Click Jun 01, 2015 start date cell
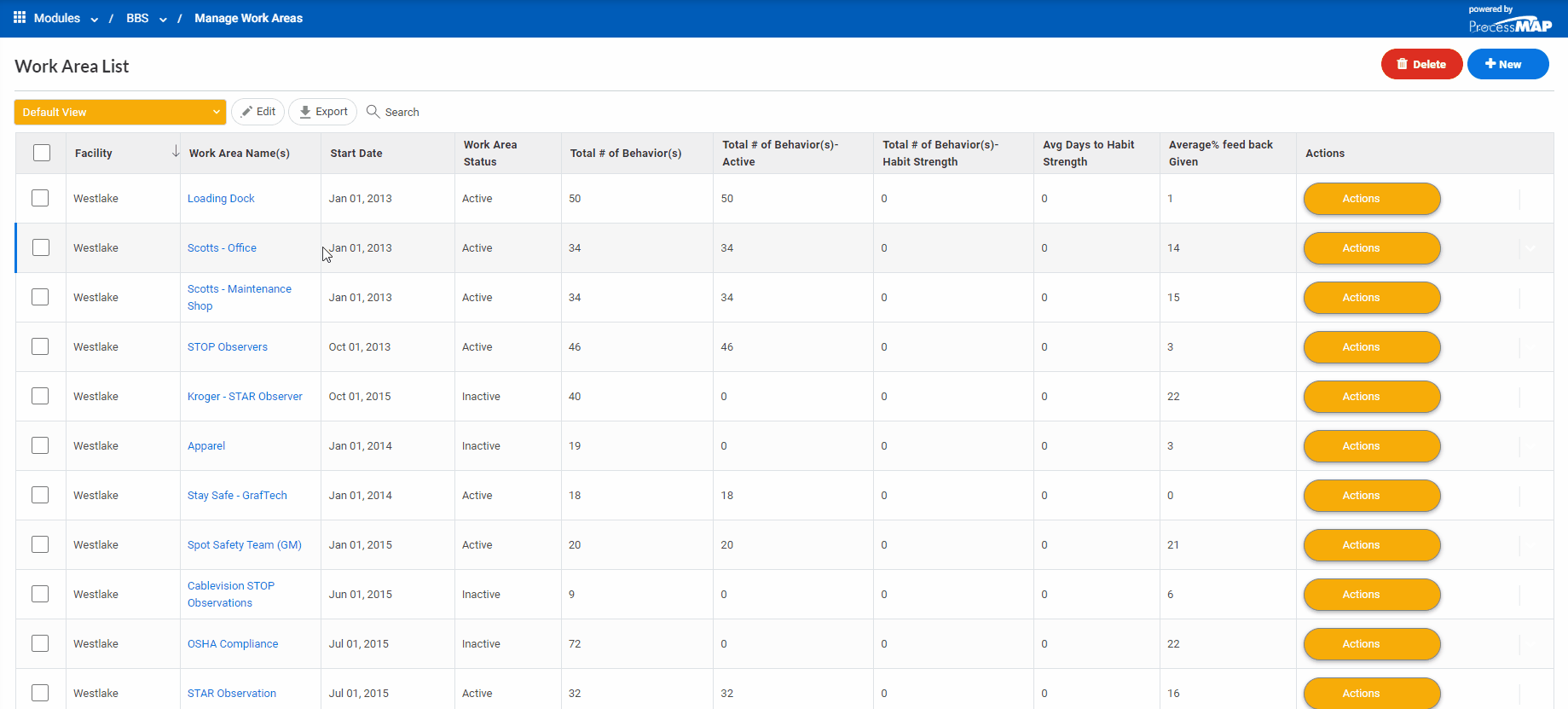The width and height of the screenshot is (1568, 709). [x=361, y=595]
